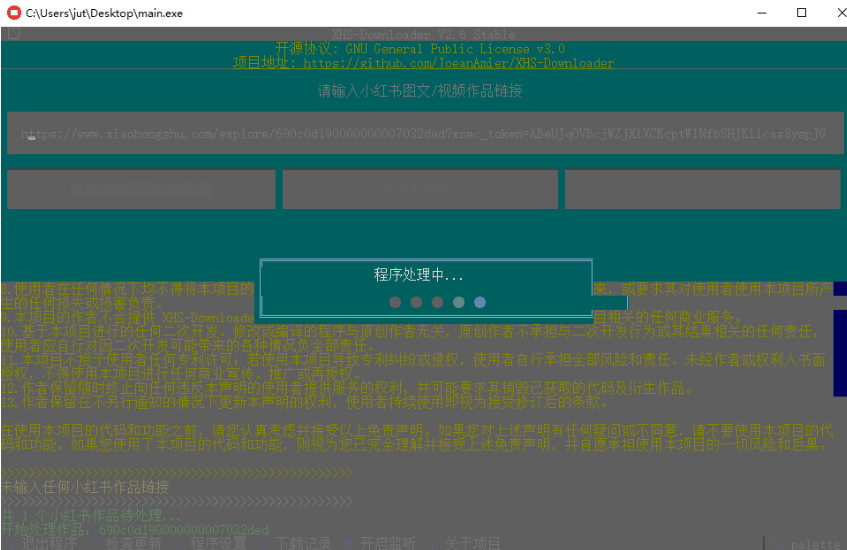This screenshot has width=847, height=550.
Task: Open 下载记录 in the footer bar
Action: [295, 543]
